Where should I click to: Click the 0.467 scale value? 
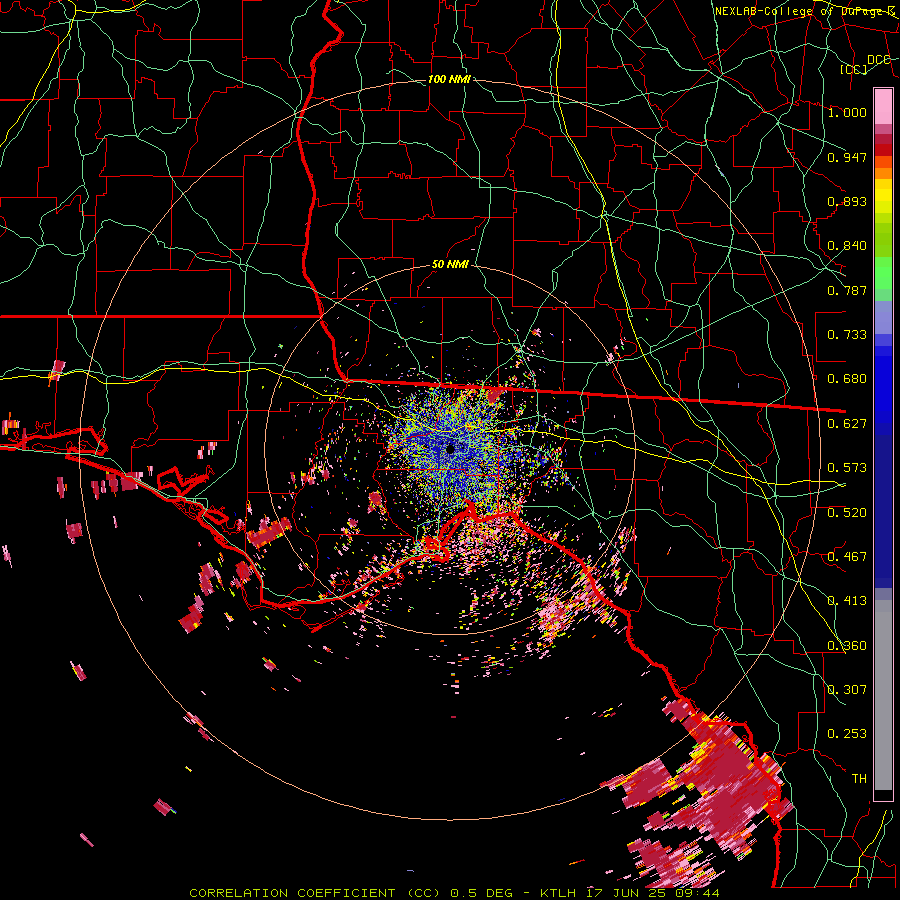pos(847,557)
